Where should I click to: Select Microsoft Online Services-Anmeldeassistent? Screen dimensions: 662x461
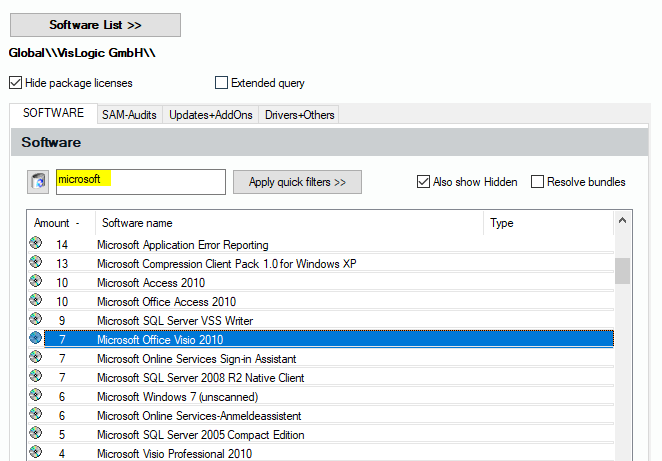point(199,416)
